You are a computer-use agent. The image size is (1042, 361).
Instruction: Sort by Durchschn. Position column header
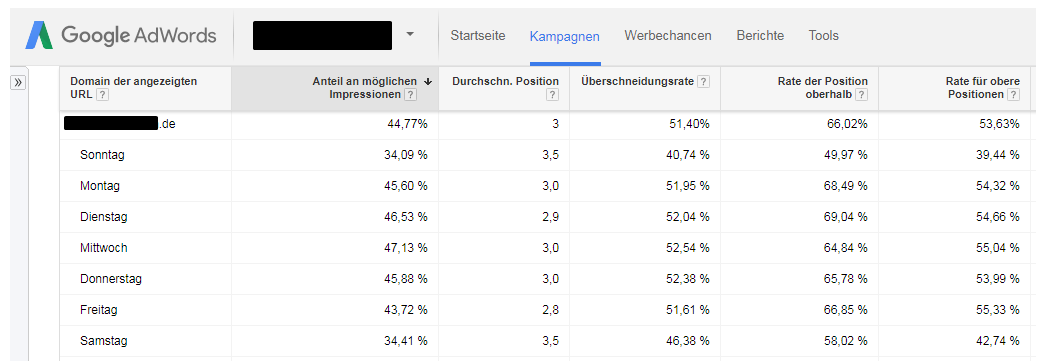(505, 81)
